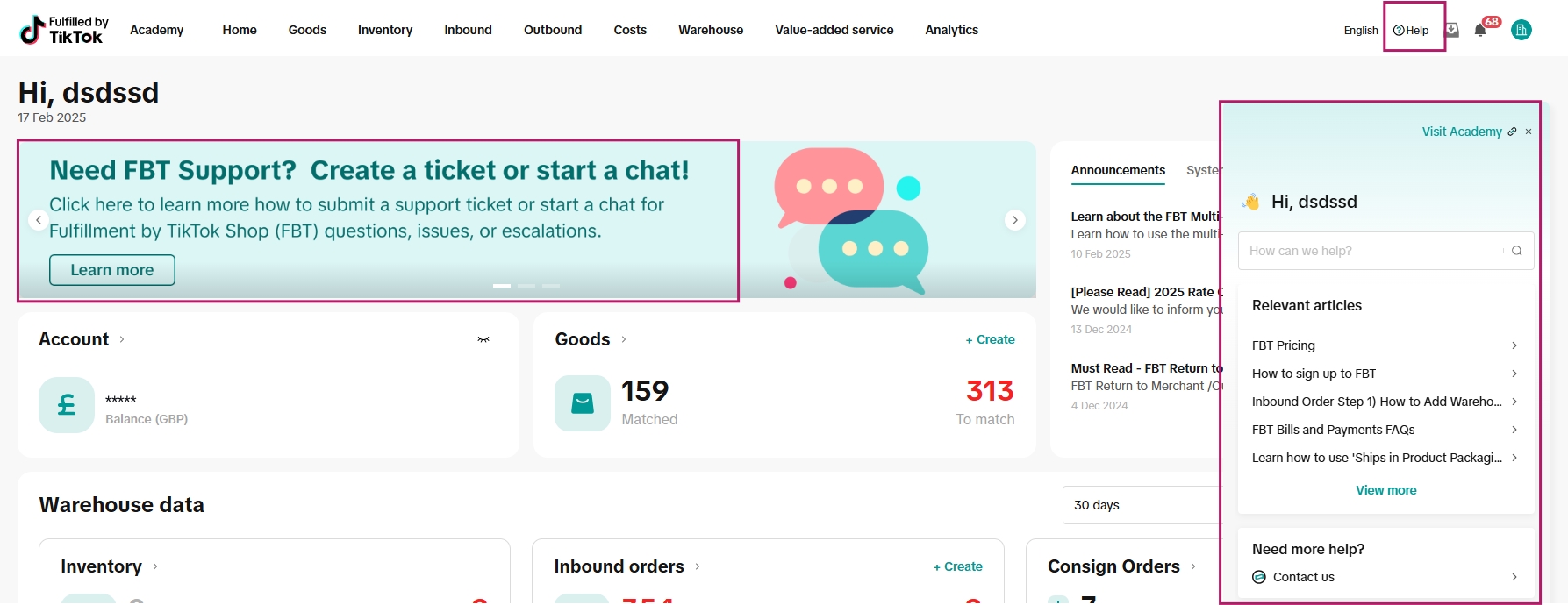Show the hidden account balance

pyautogui.click(x=483, y=339)
